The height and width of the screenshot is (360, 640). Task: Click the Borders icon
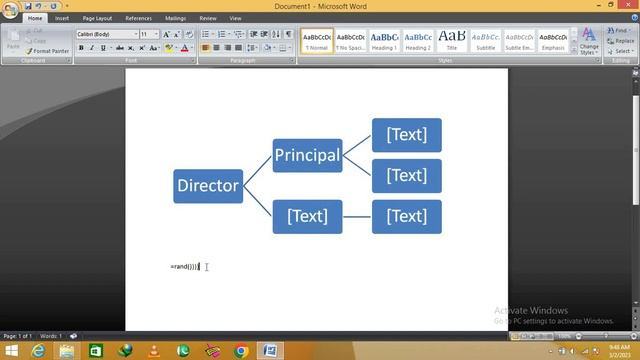pos(282,48)
